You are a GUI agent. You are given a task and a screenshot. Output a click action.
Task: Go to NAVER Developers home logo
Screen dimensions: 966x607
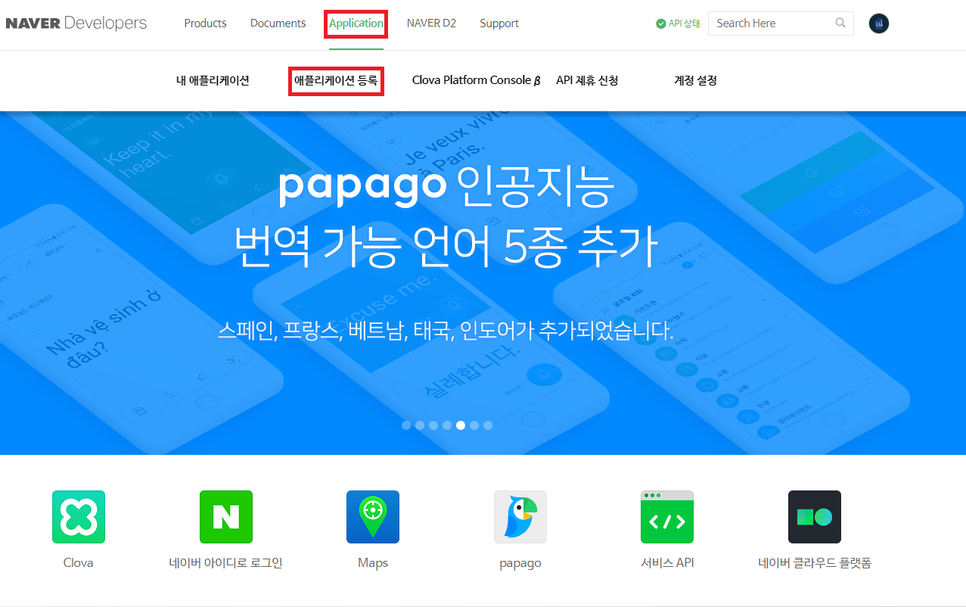click(x=76, y=23)
